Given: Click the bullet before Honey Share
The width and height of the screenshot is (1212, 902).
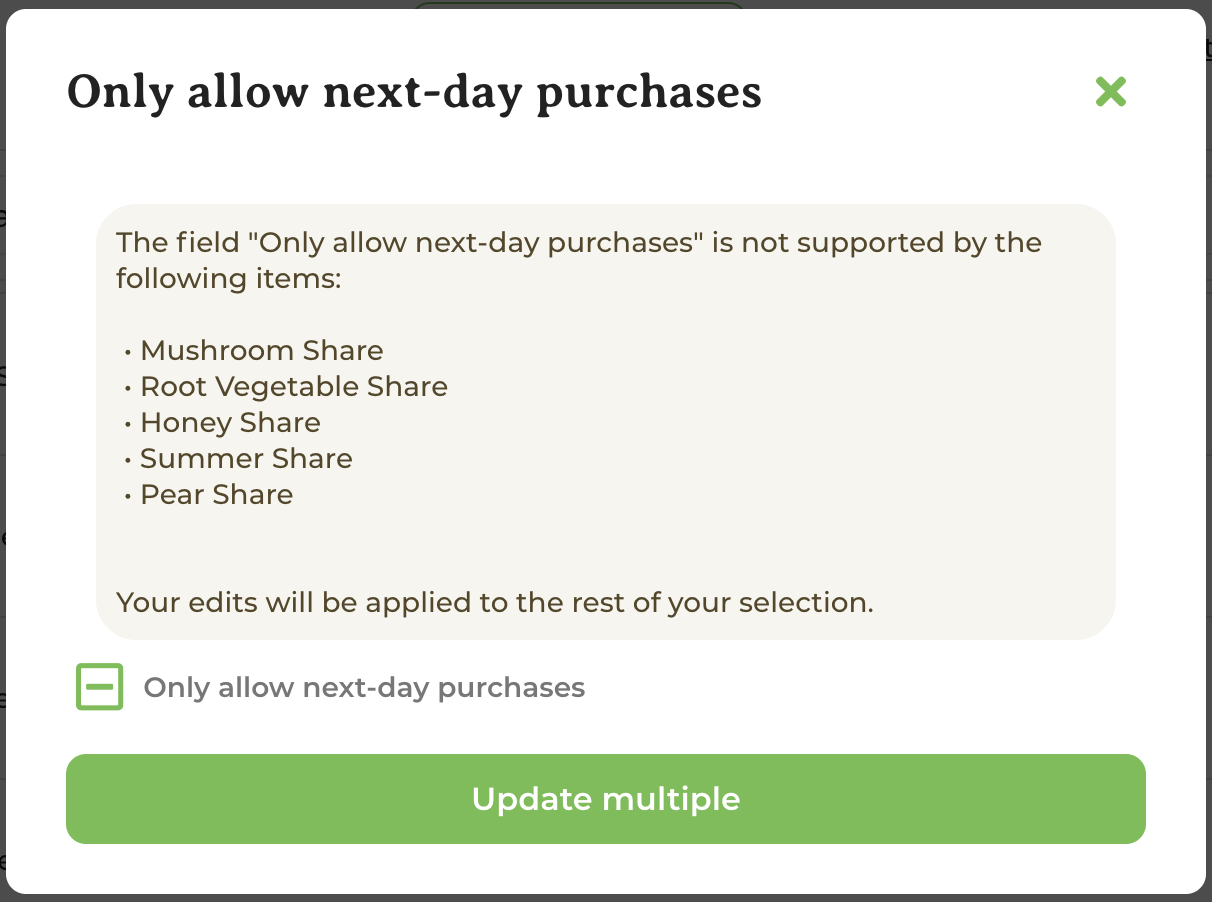Looking at the screenshot, I should [x=129, y=424].
